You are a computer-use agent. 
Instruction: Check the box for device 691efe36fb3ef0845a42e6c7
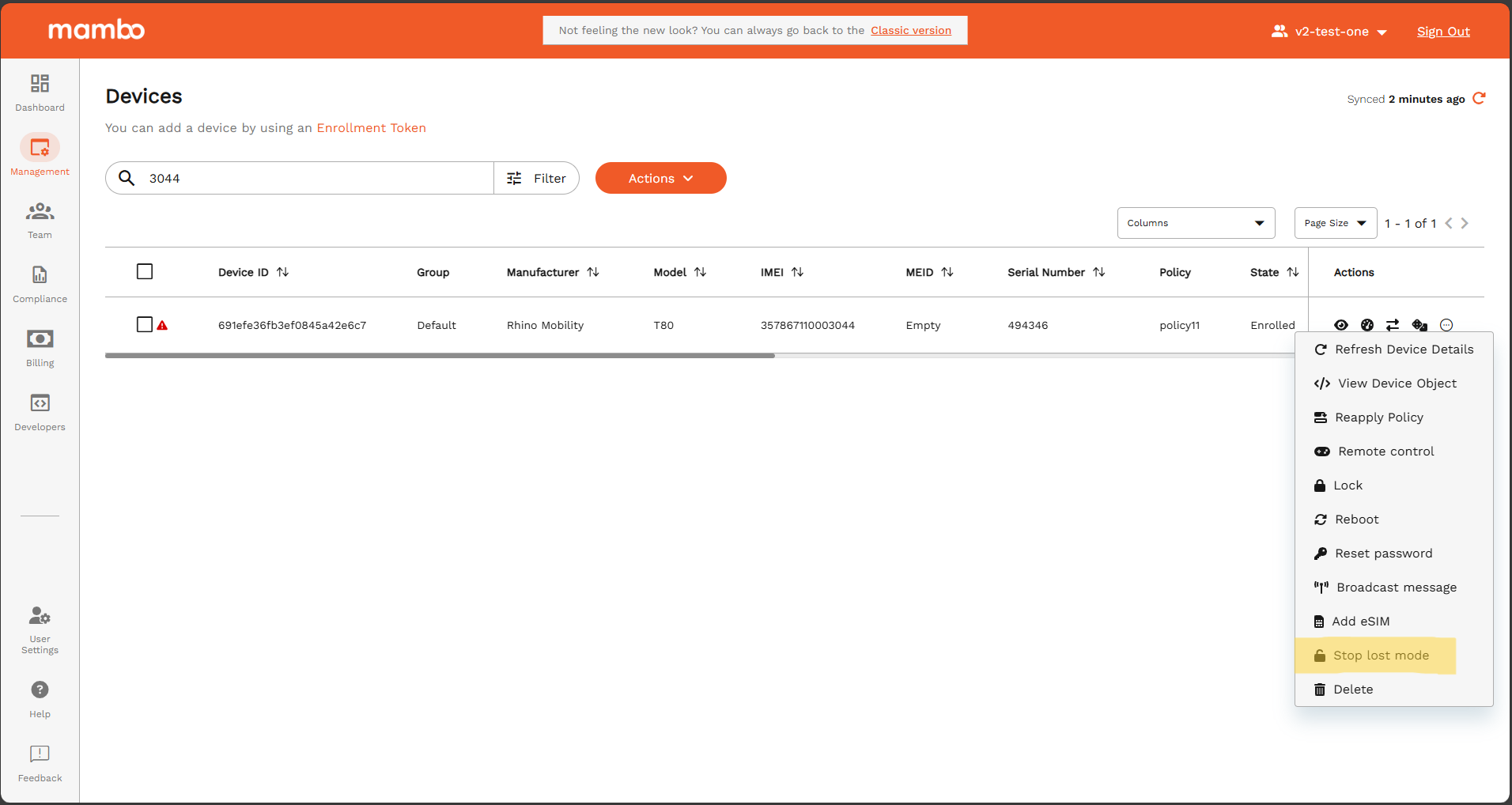(x=145, y=325)
